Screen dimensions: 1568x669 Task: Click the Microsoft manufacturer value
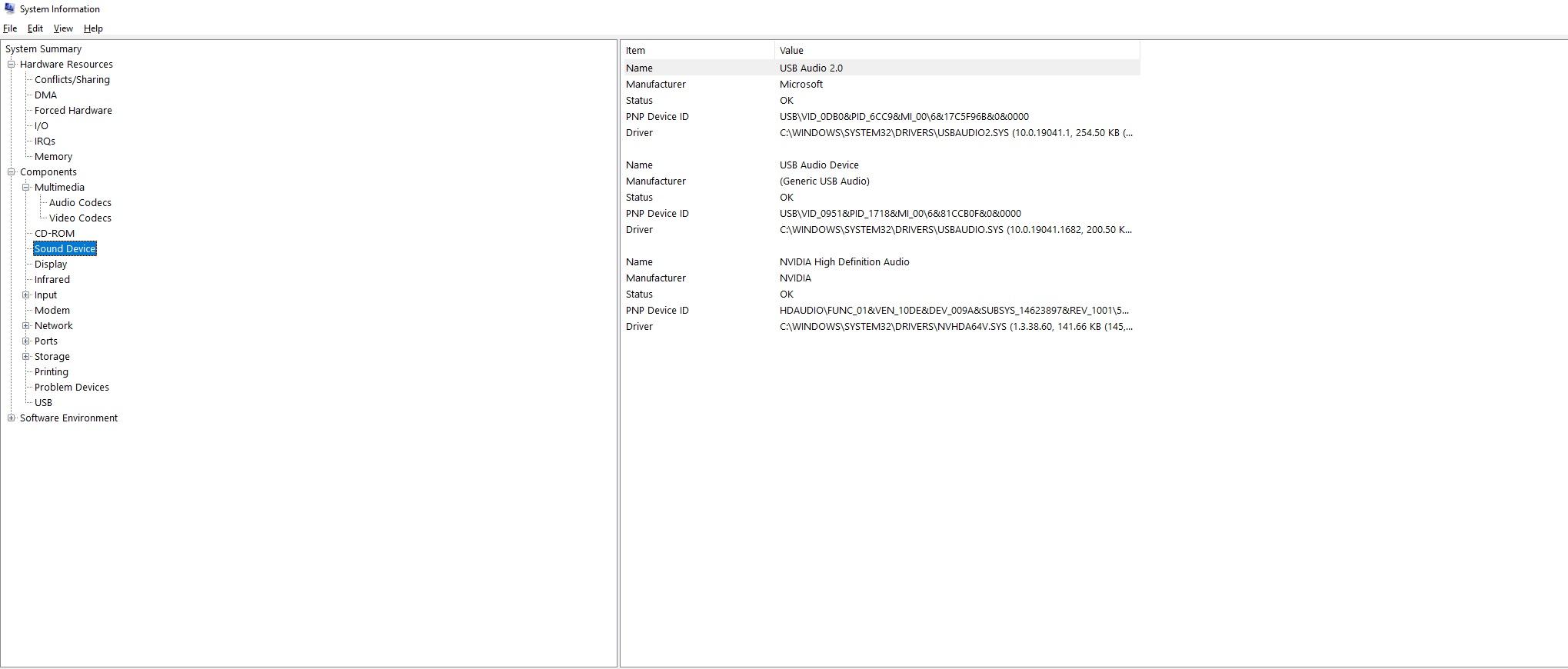point(801,85)
